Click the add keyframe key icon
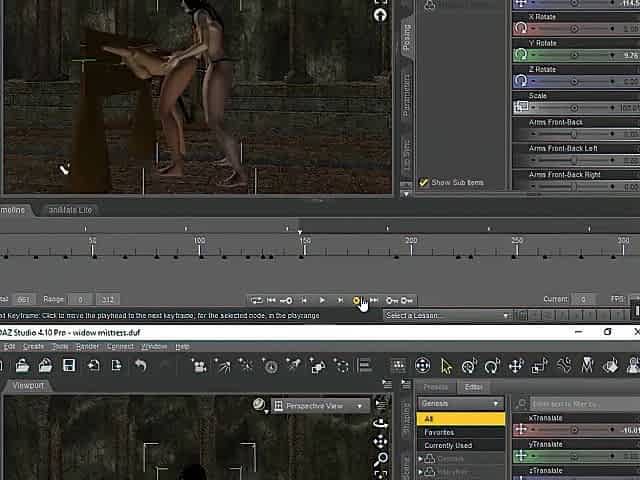 click(x=392, y=300)
